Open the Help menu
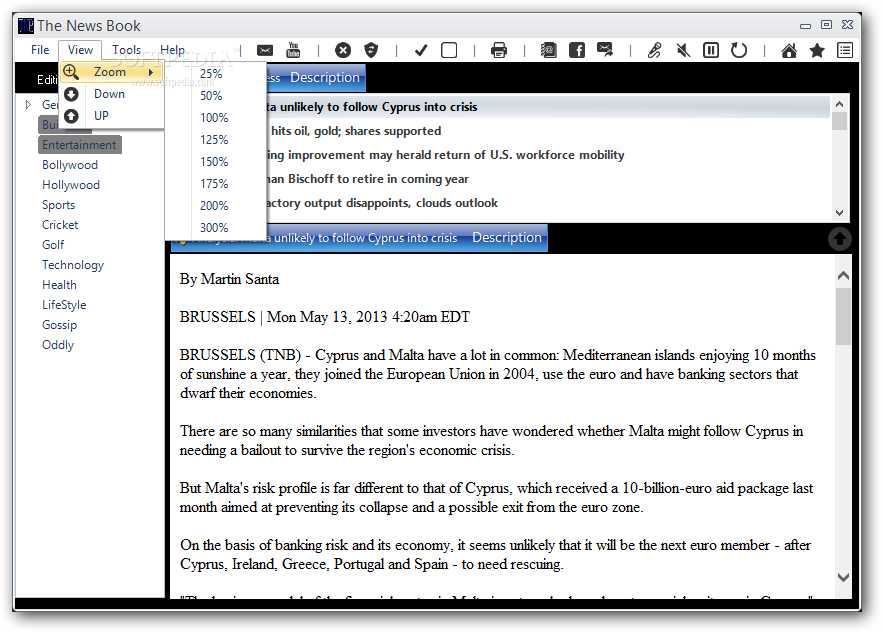882x632 pixels. 172,50
